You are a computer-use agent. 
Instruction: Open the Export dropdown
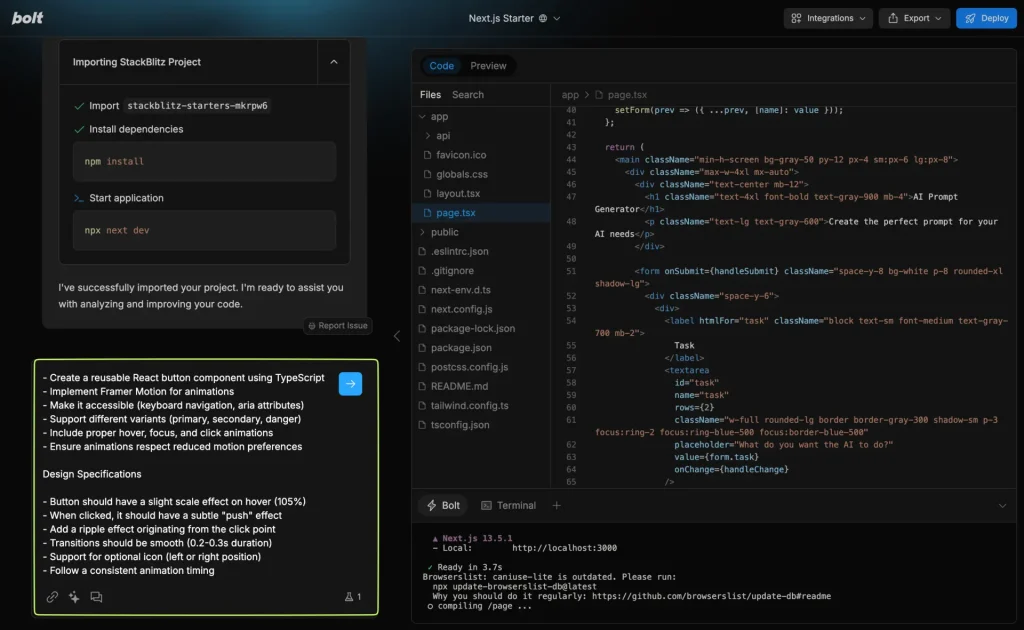[914, 18]
